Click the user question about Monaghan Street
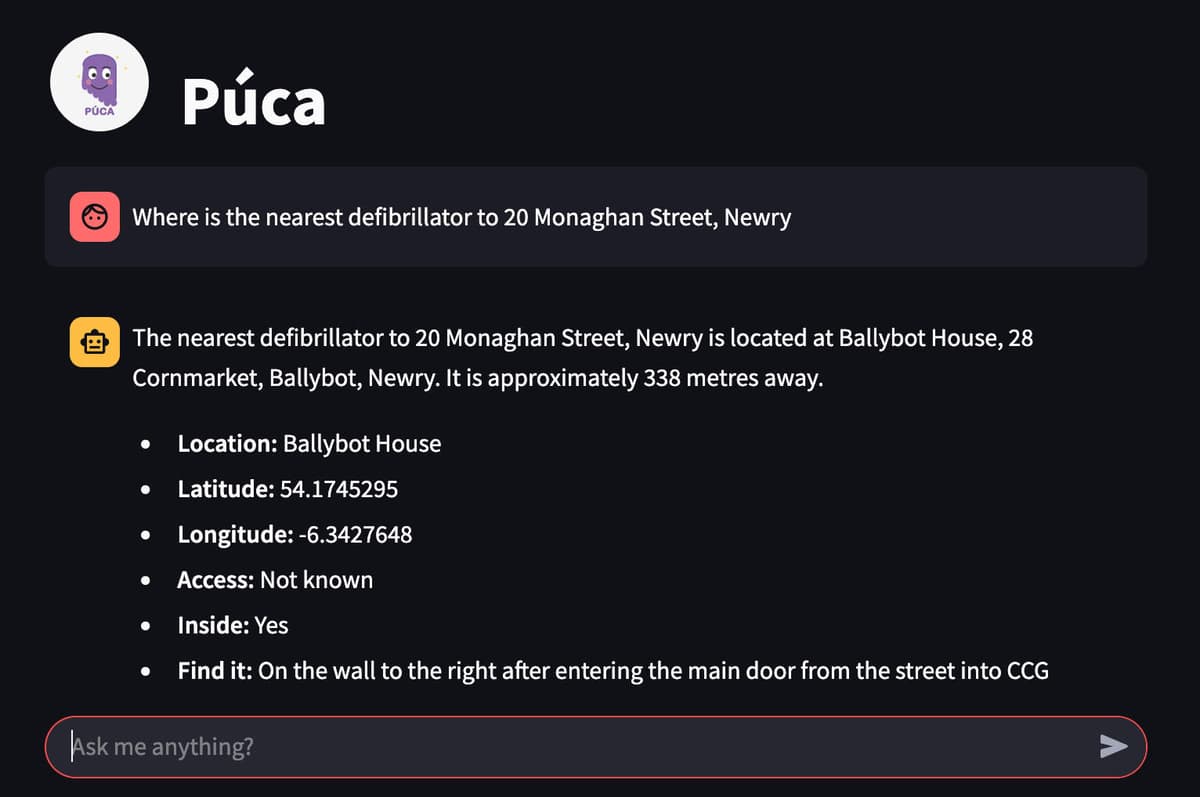 [x=462, y=217]
